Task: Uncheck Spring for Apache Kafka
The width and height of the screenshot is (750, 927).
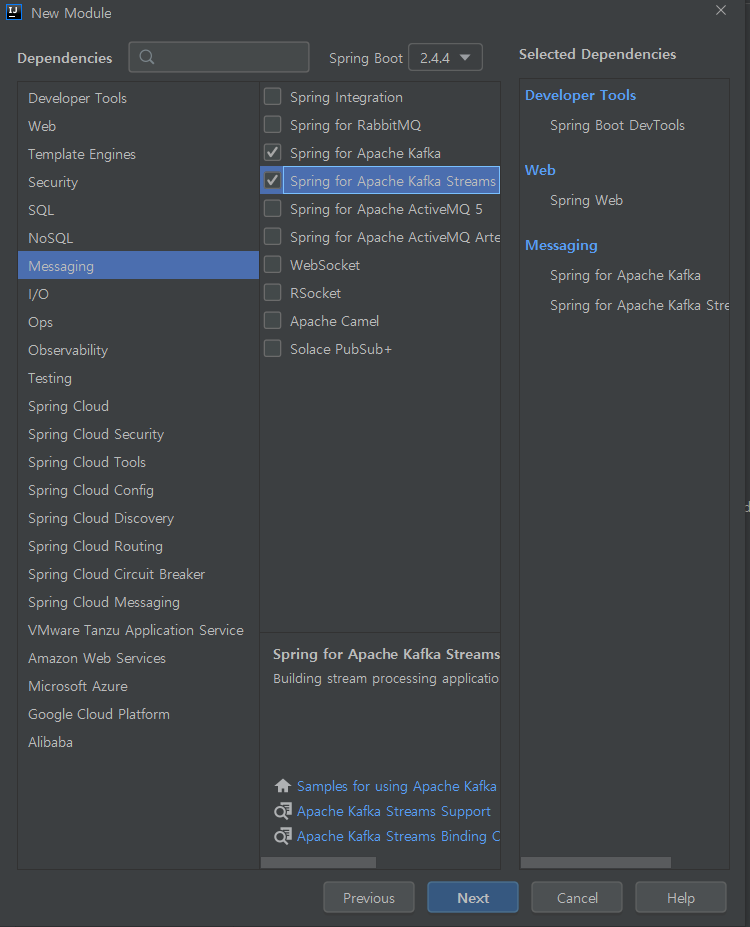Action: tap(272, 153)
